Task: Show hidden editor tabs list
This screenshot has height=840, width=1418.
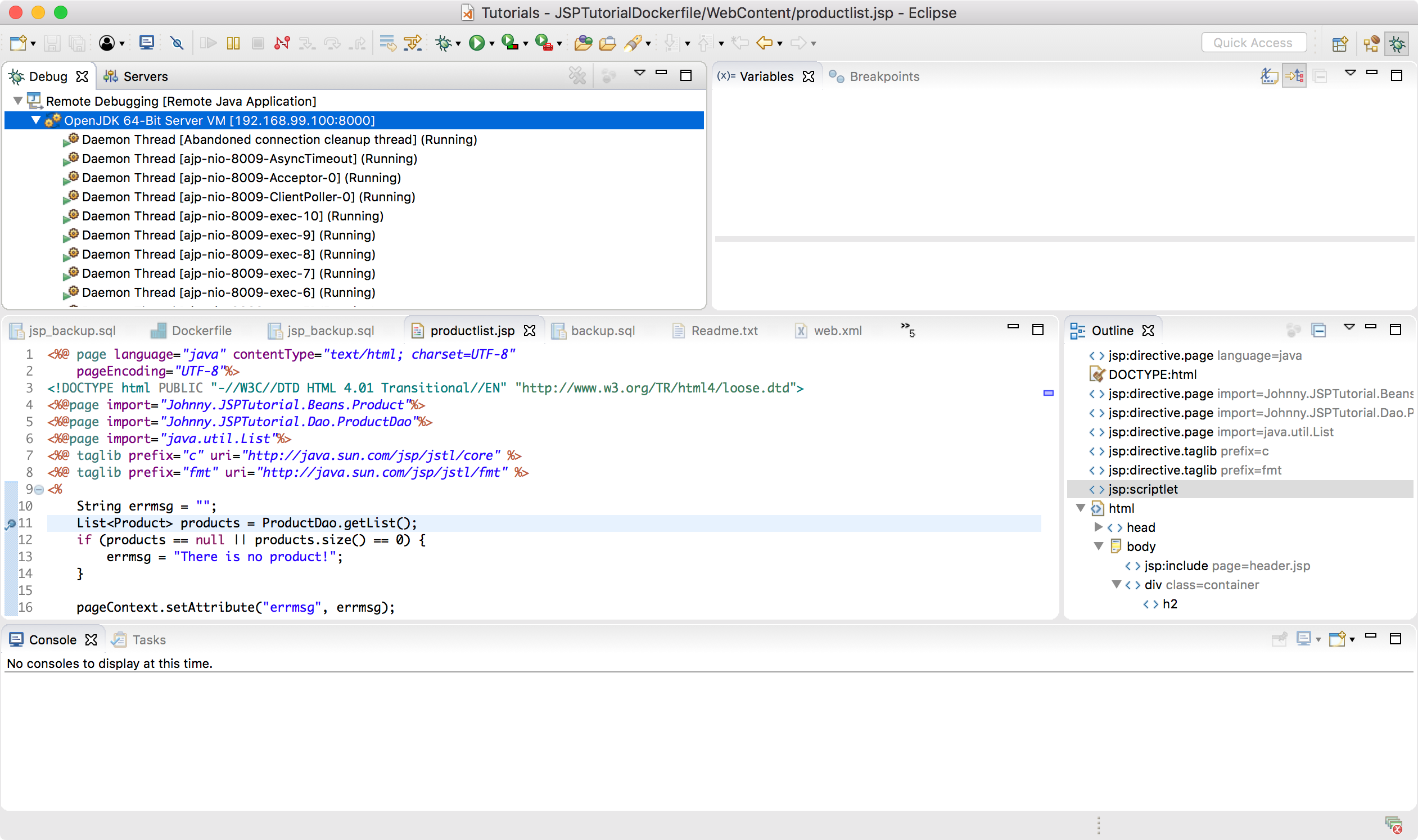Action: click(x=907, y=329)
